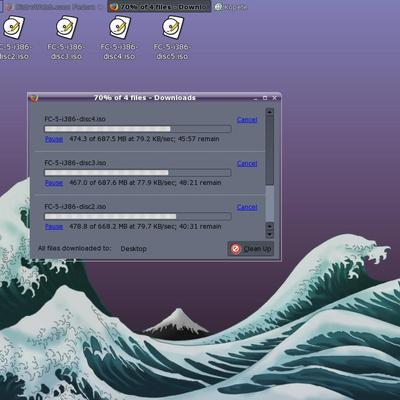Click the 'All files downloaded to:' label

click(x=74, y=248)
